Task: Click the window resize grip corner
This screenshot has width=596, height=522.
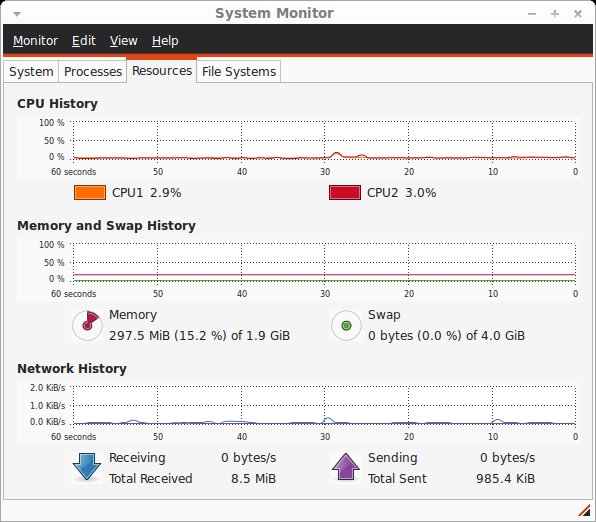Action: pos(584,511)
